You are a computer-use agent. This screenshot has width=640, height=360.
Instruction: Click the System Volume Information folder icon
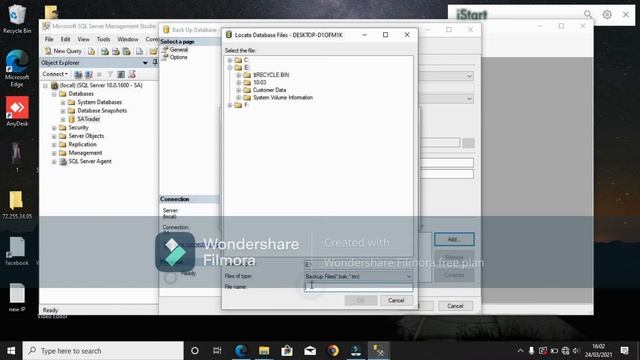tap(247, 98)
